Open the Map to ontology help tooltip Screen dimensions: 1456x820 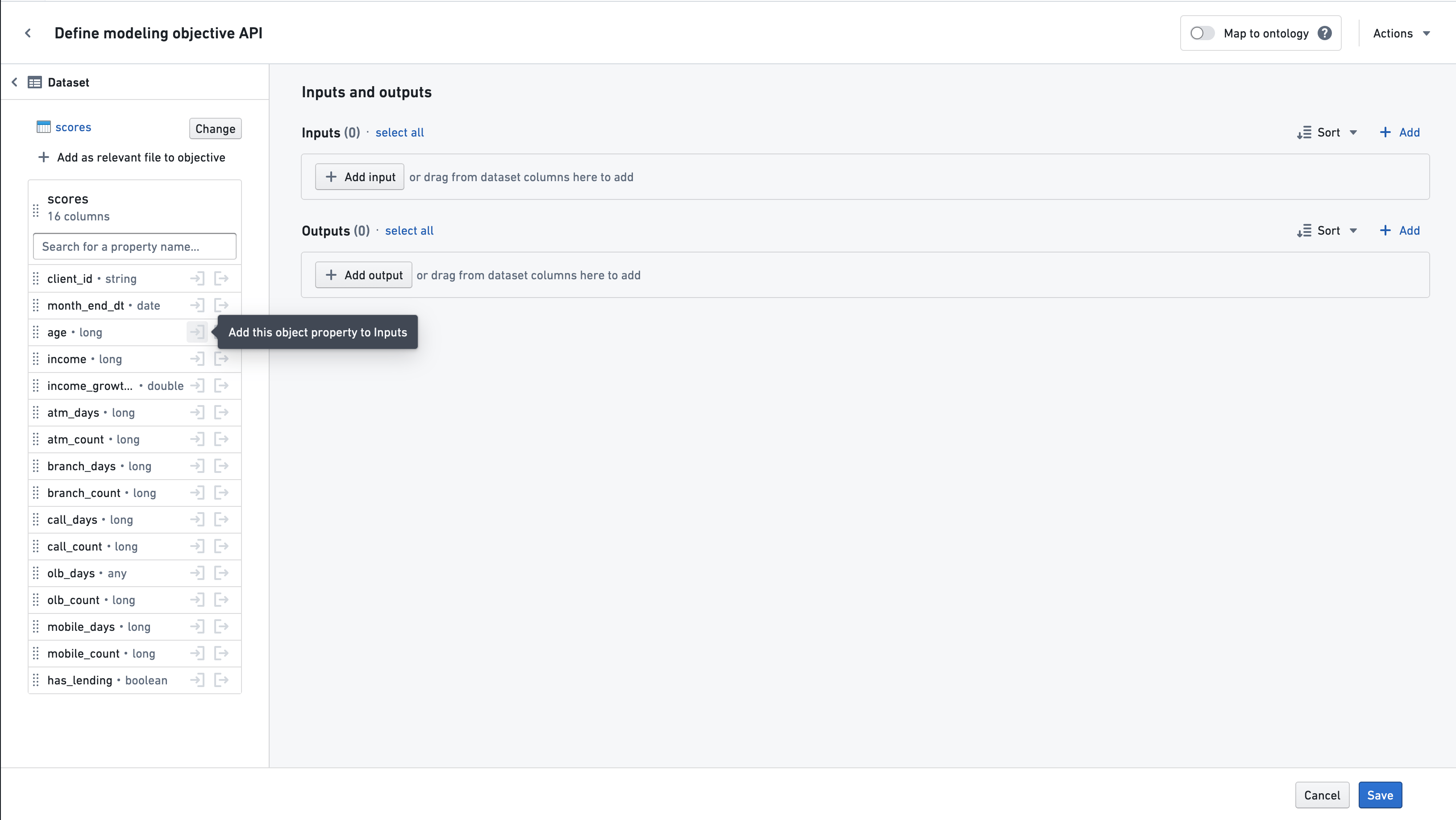(x=1325, y=33)
